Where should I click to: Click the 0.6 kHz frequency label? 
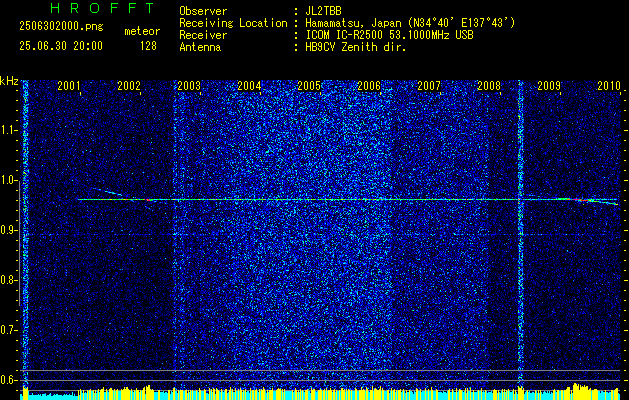point(9,380)
